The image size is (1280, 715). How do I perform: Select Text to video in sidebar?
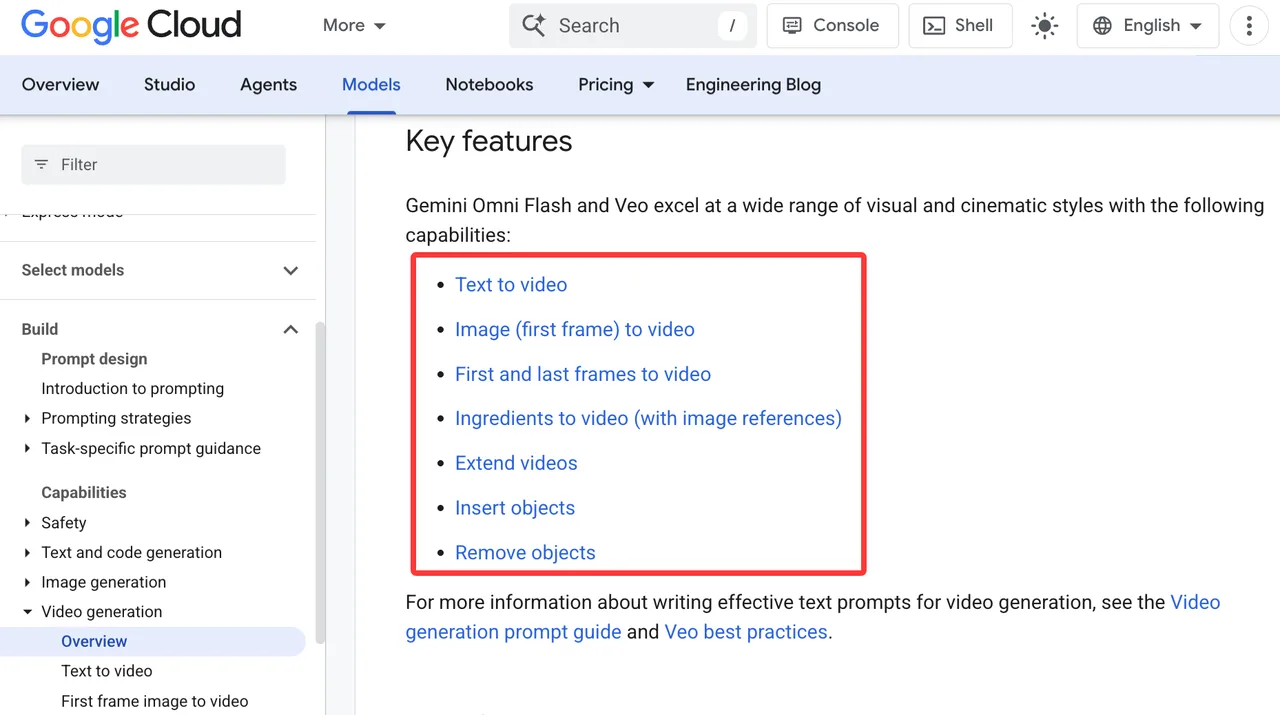(x=107, y=671)
